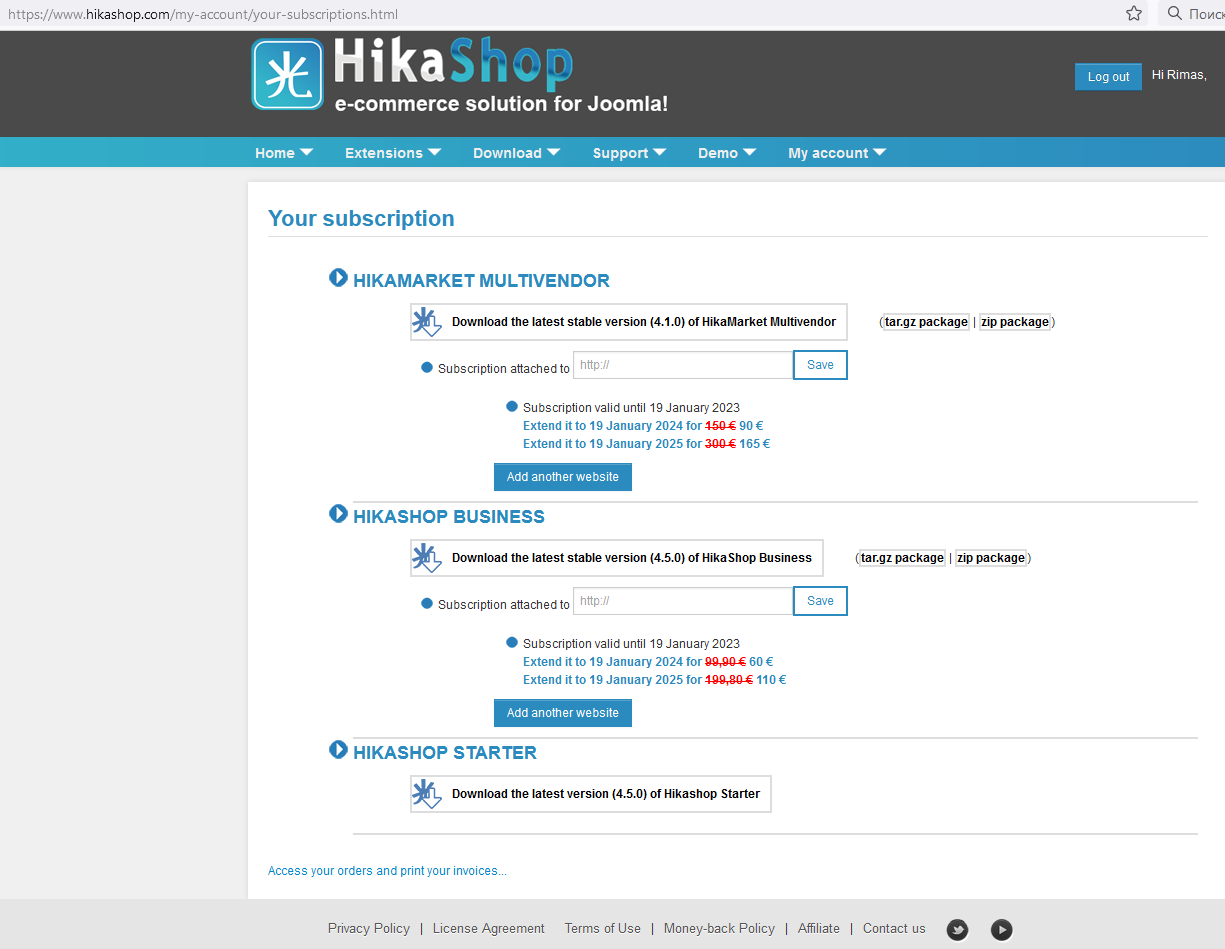This screenshot has width=1225, height=949.
Task: Open the YouTube play icon in footer
Action: click(x=1002, y=930)
